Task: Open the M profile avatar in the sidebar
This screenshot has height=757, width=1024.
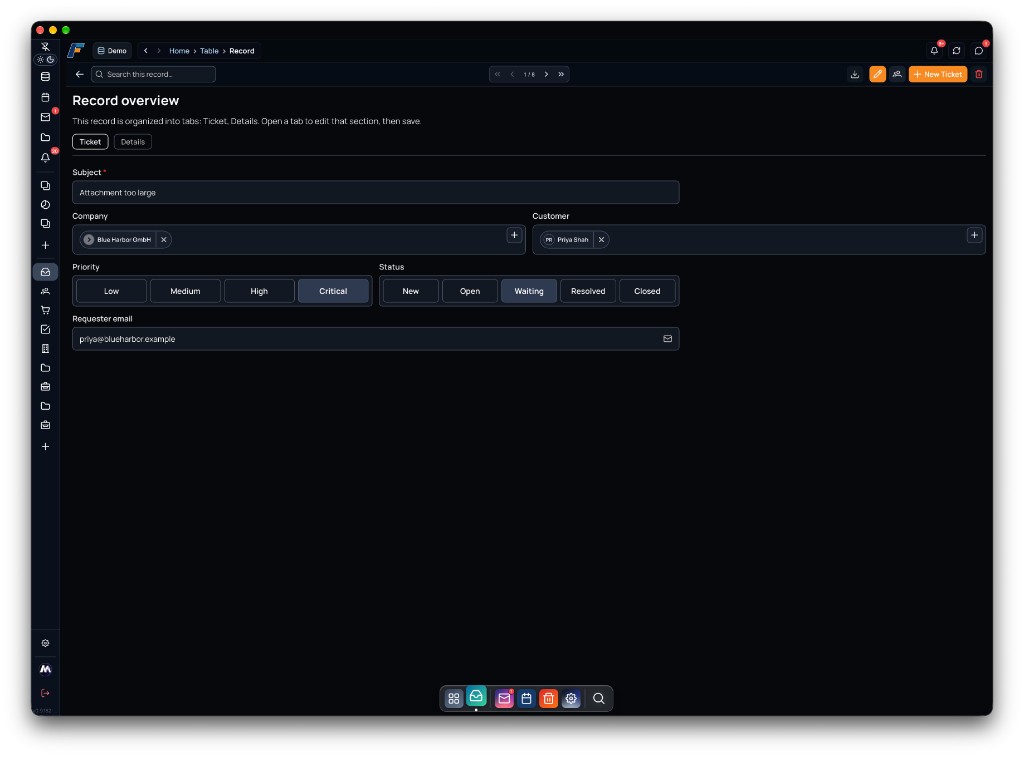Action: pyautogui.click(x=45, y=669)
